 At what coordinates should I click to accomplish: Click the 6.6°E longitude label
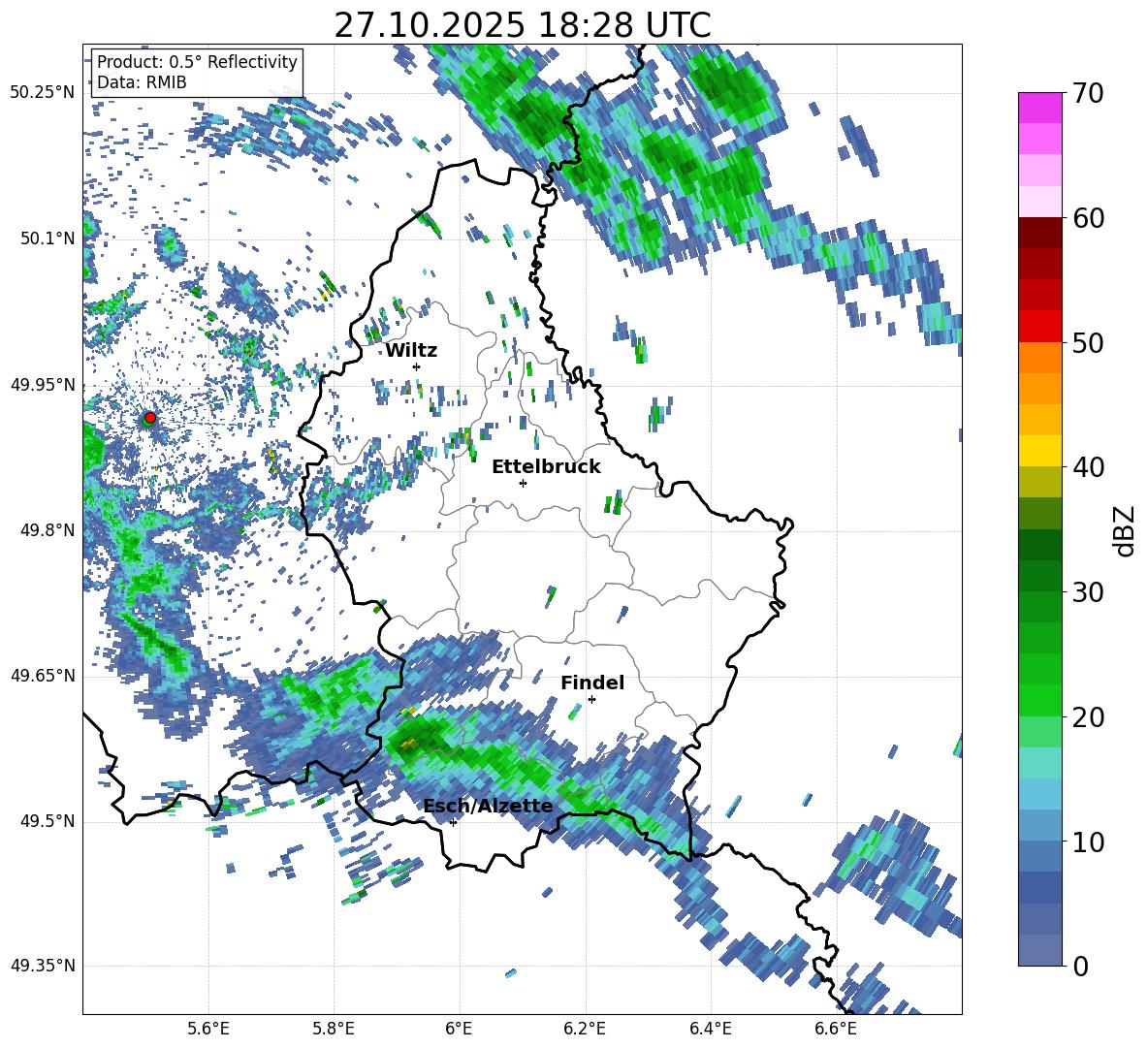point(836,1030)
